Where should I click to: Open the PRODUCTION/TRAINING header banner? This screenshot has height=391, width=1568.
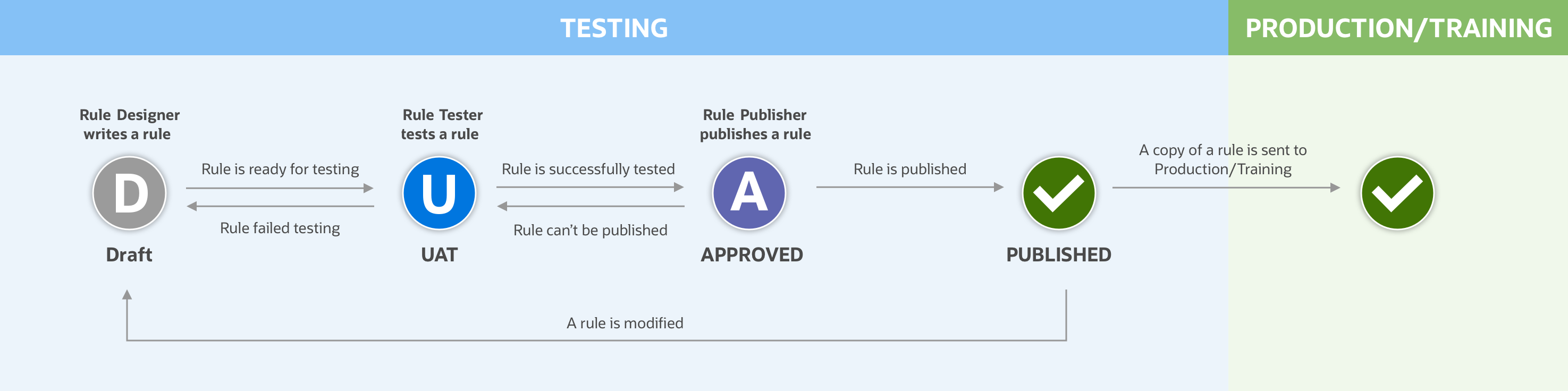click(x=1398, y=28)
